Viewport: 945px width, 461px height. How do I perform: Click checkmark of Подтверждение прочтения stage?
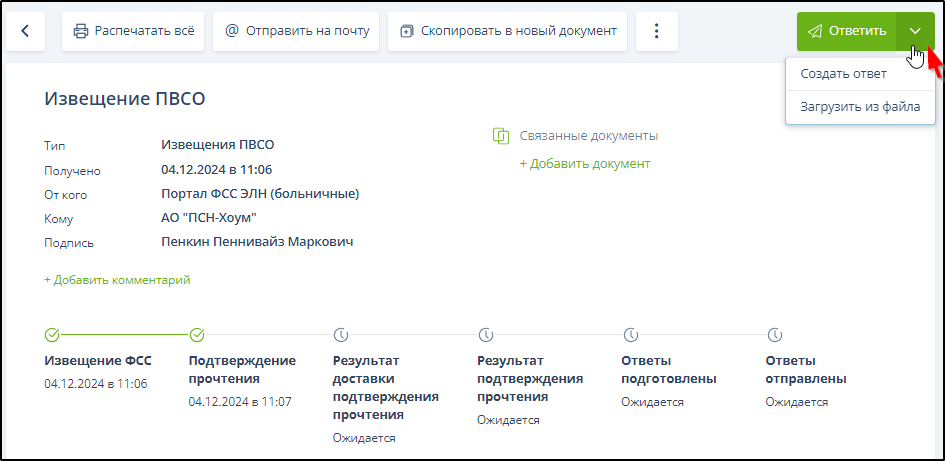(x=197, y=334)
